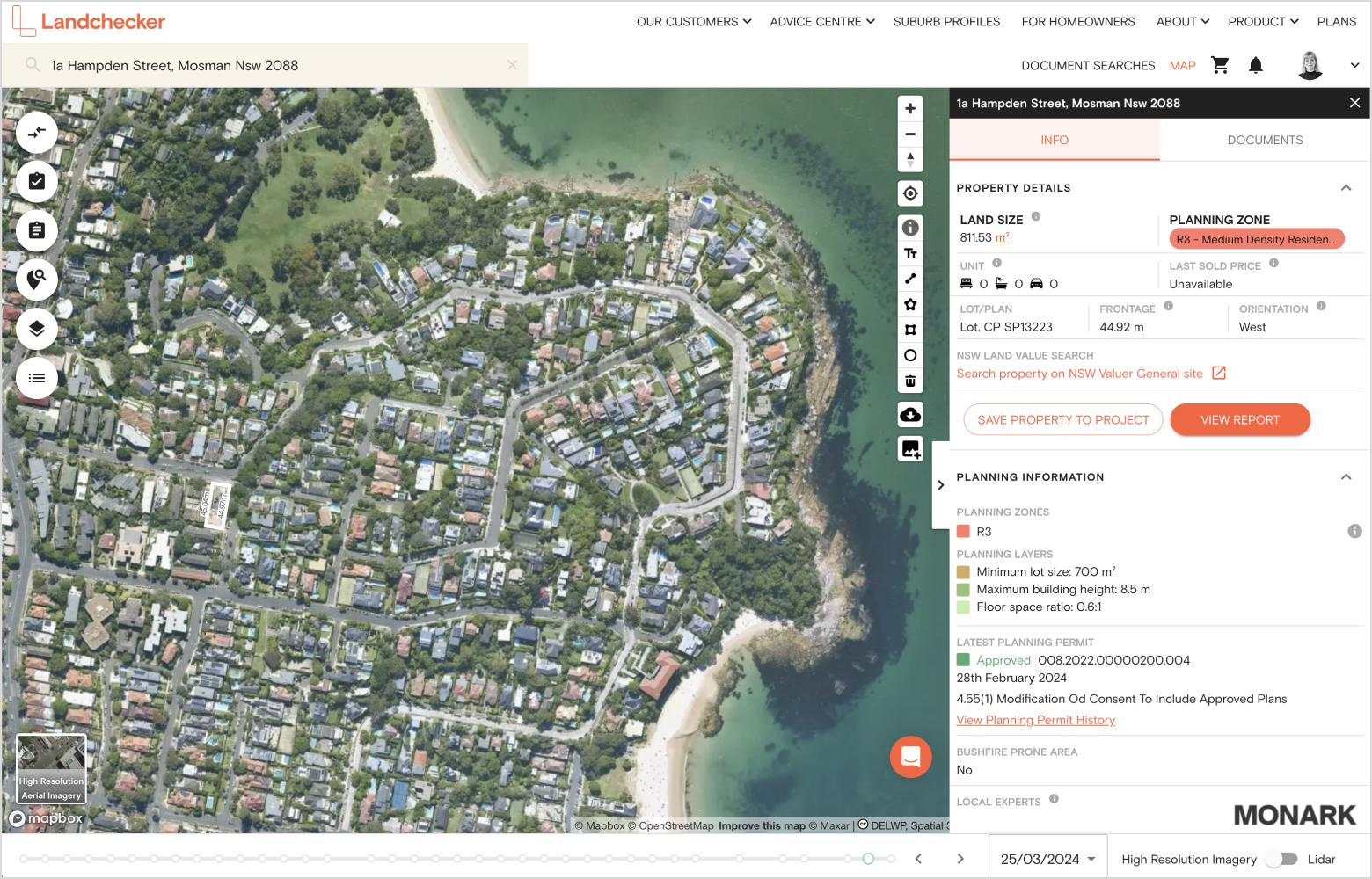Screen dimensions: 1372x879
Task: Select the line drawing tool
Action: coord(910,279)
